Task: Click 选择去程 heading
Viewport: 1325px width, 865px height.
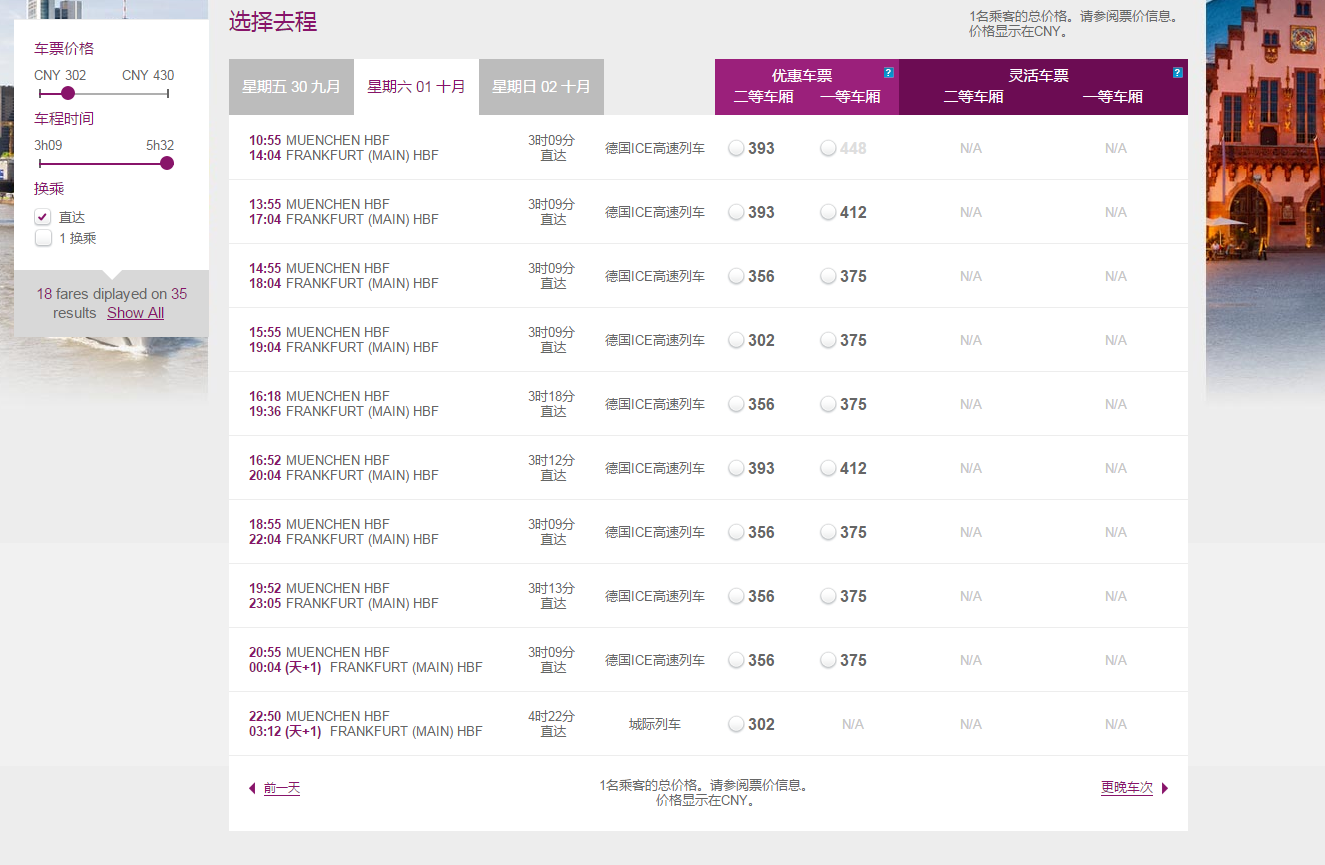Action: (273, 22)
